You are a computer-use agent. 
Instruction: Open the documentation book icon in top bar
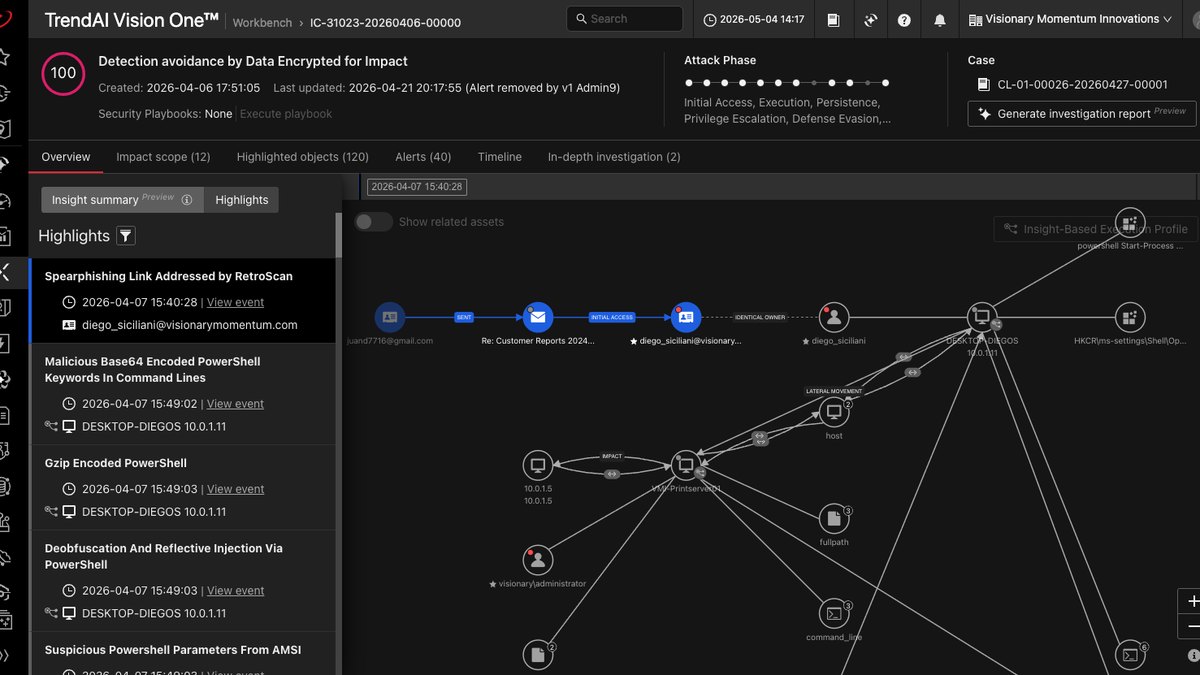point(834,19)
